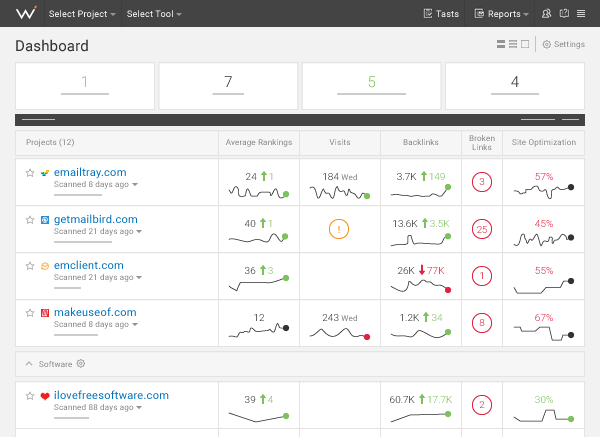Click the summary card showing 4
This screenshot has width=600, height=437.
click(515, 86)
